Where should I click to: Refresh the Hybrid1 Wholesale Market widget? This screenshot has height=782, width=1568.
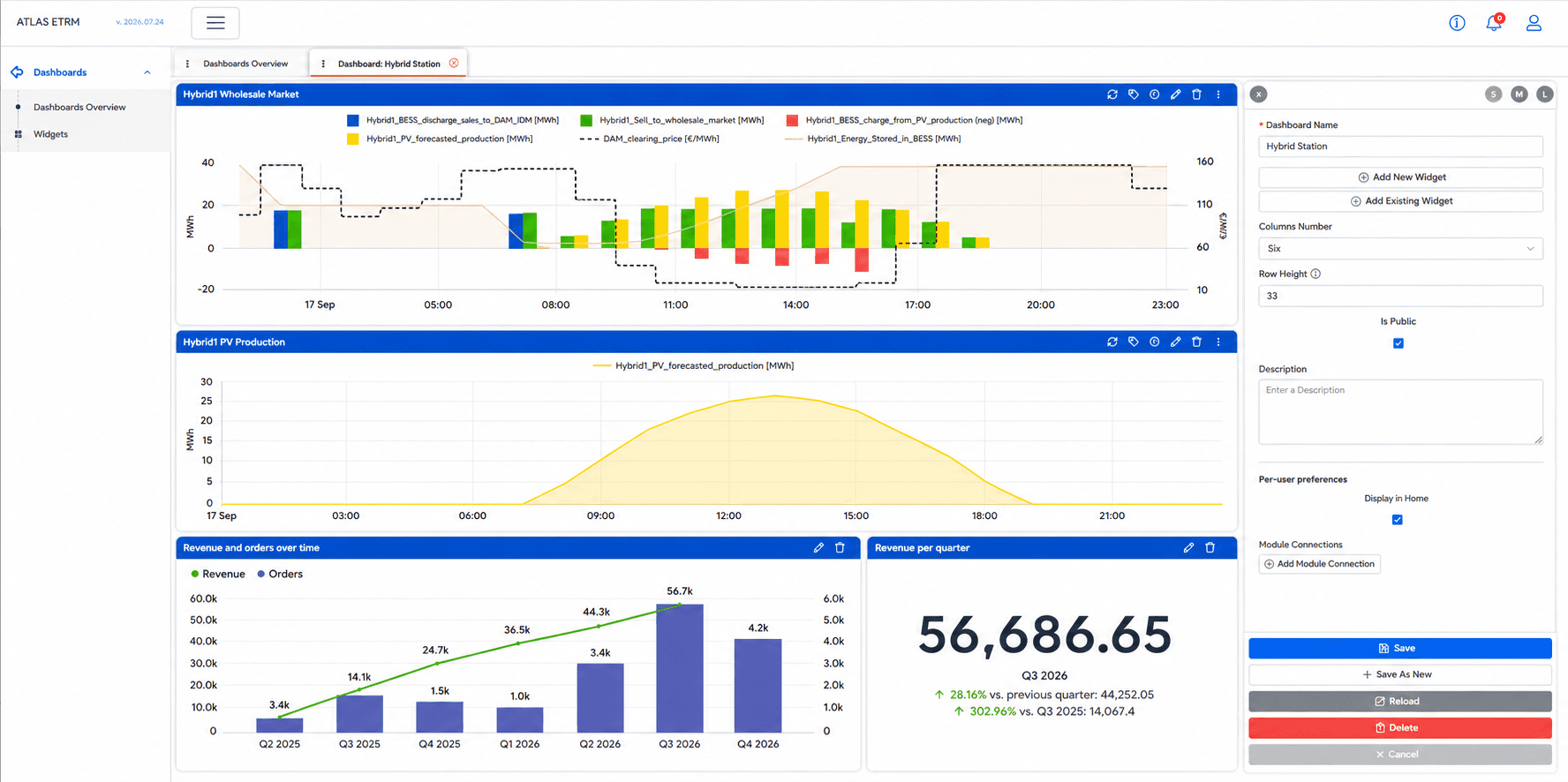coord(1112,94)
